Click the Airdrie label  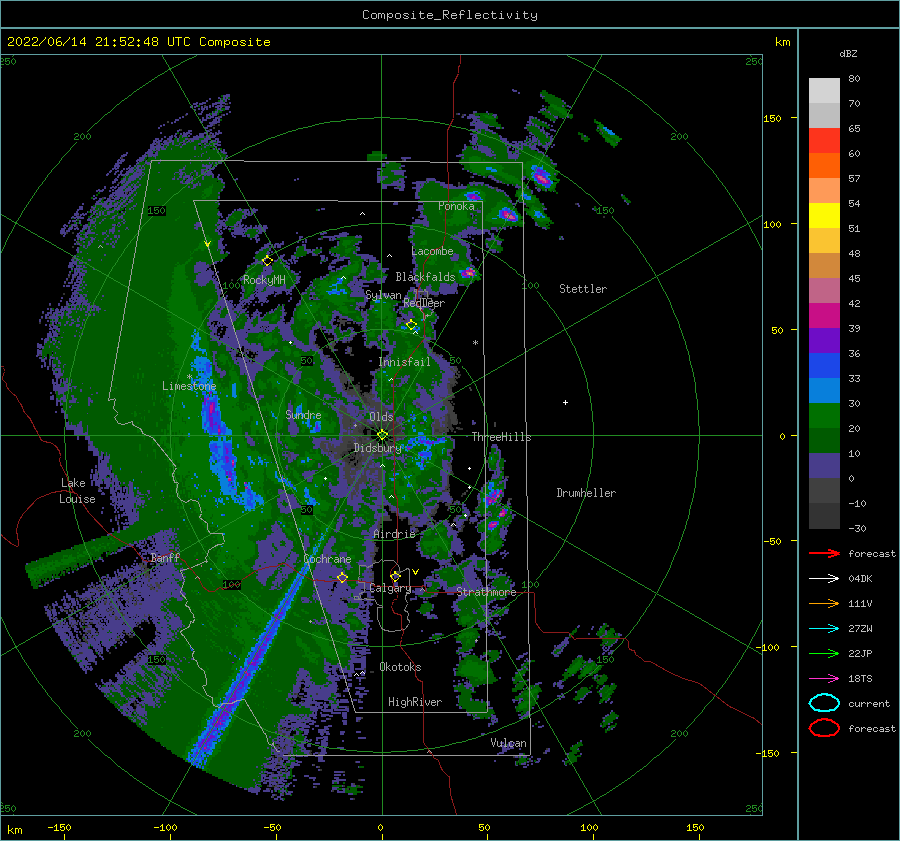(394, 534)
